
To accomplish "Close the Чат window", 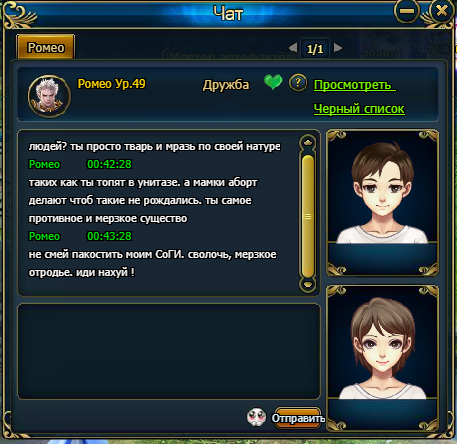I will 442,11.
